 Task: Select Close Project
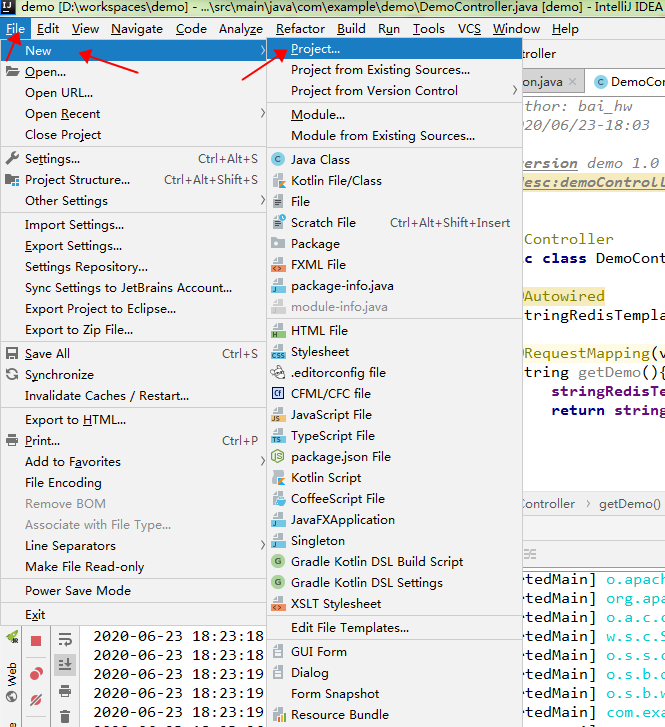click(134, 134)
